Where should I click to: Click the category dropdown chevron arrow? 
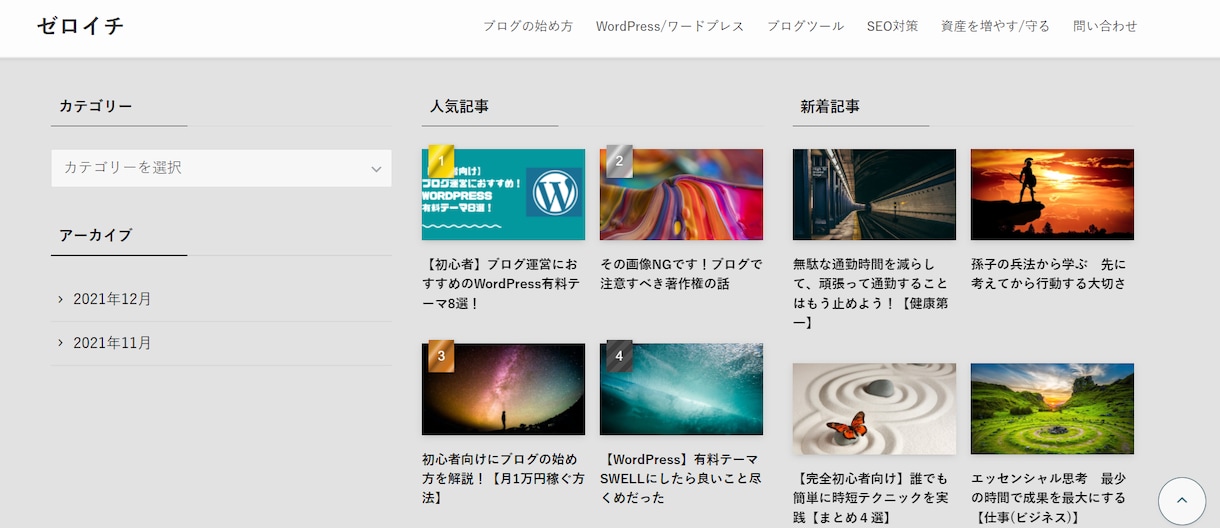(376, 169)
